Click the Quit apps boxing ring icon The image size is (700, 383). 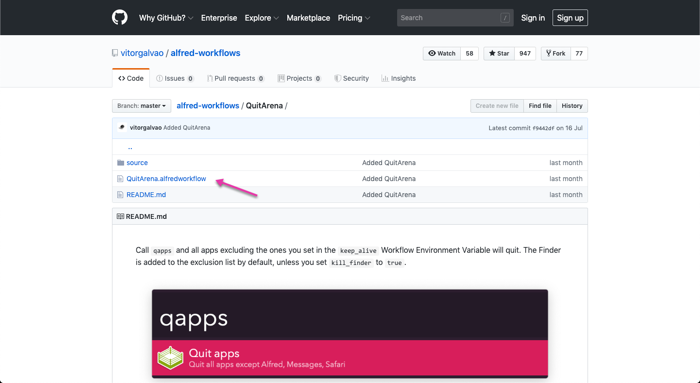point(170,358)
